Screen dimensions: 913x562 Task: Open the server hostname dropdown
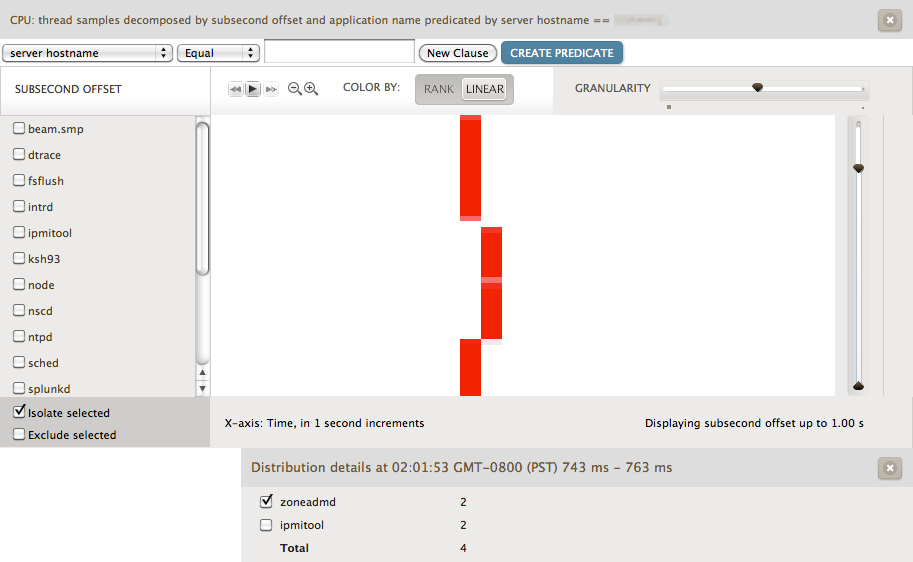pyautogui.click(x=88, y=53)
